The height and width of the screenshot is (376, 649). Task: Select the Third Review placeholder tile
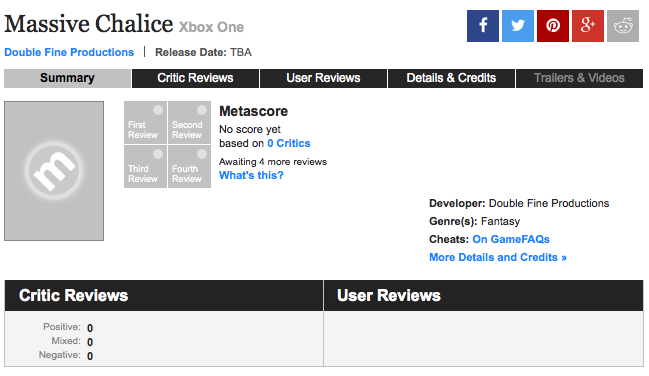[145, 166]
